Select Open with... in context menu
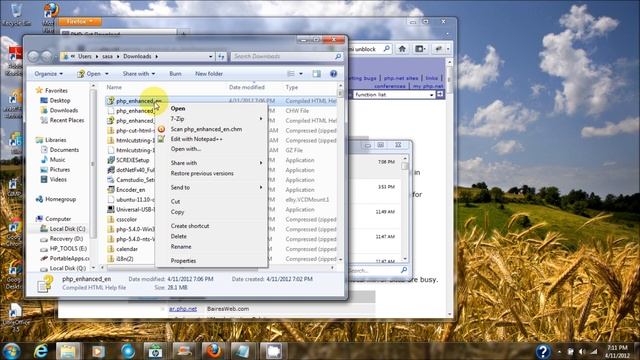 click(x=186, y=149)
